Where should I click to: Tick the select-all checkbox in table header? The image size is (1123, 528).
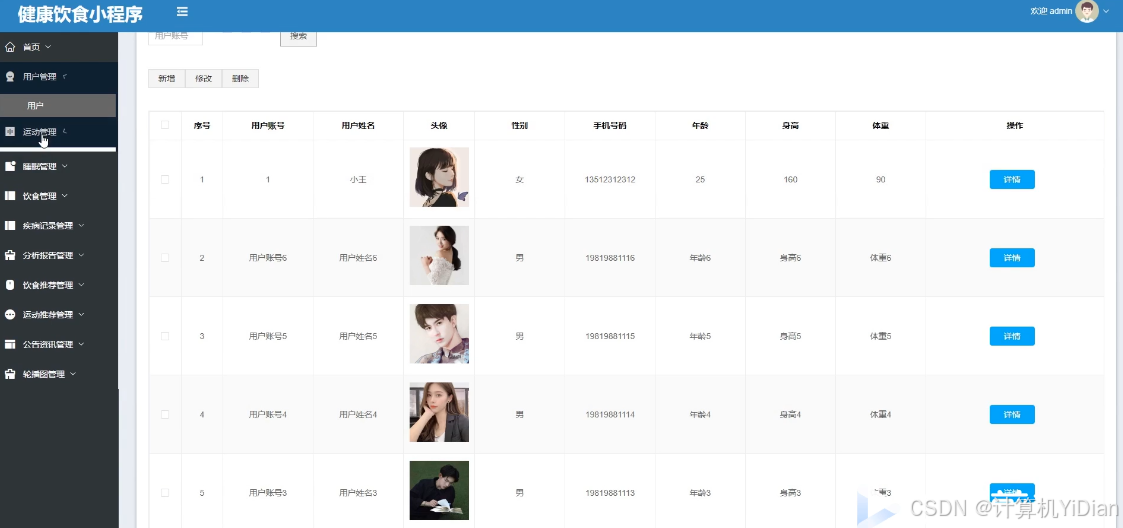tap(165, 125)
